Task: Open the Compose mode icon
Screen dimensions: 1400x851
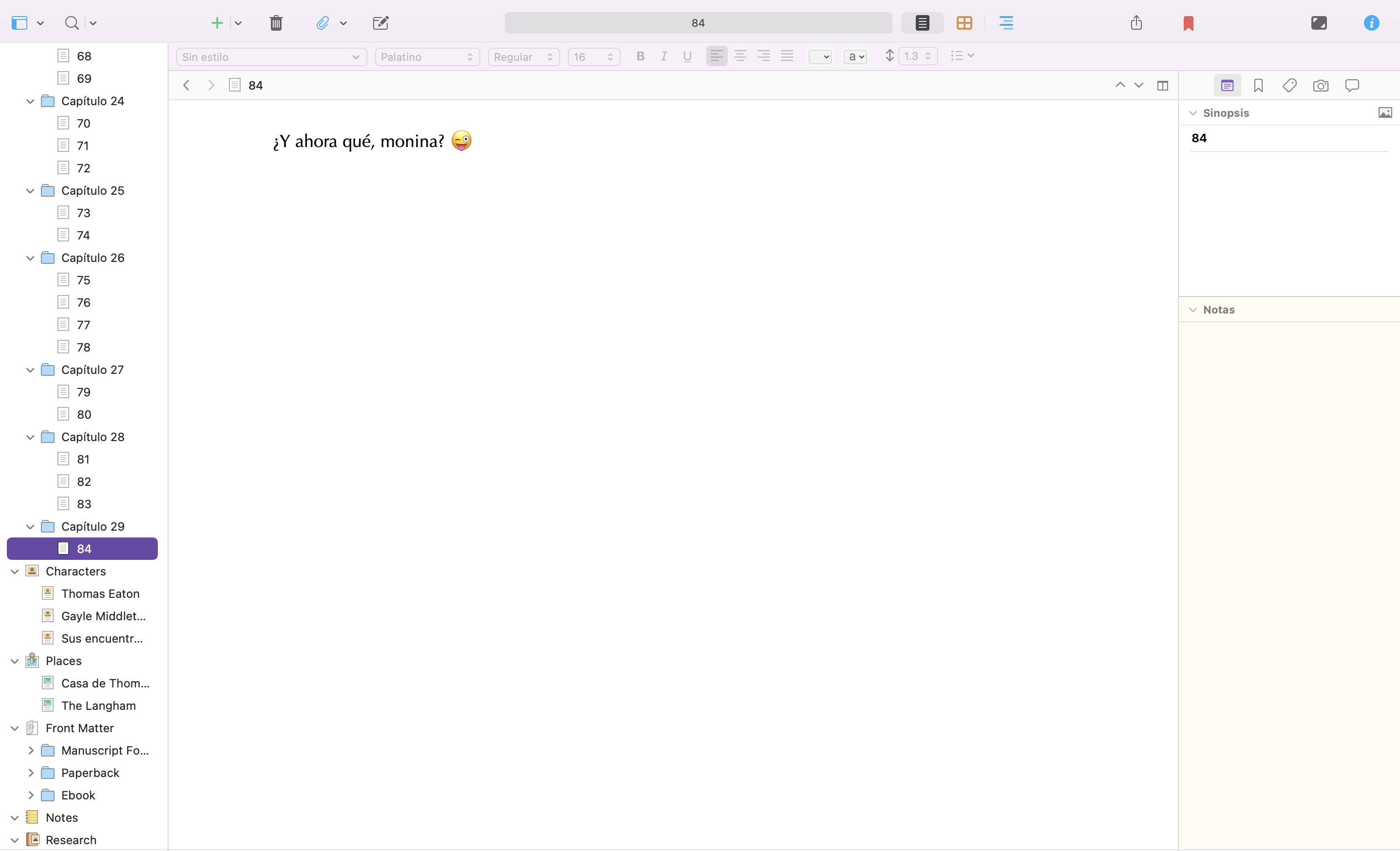Action: click(x=1318, y=23)
